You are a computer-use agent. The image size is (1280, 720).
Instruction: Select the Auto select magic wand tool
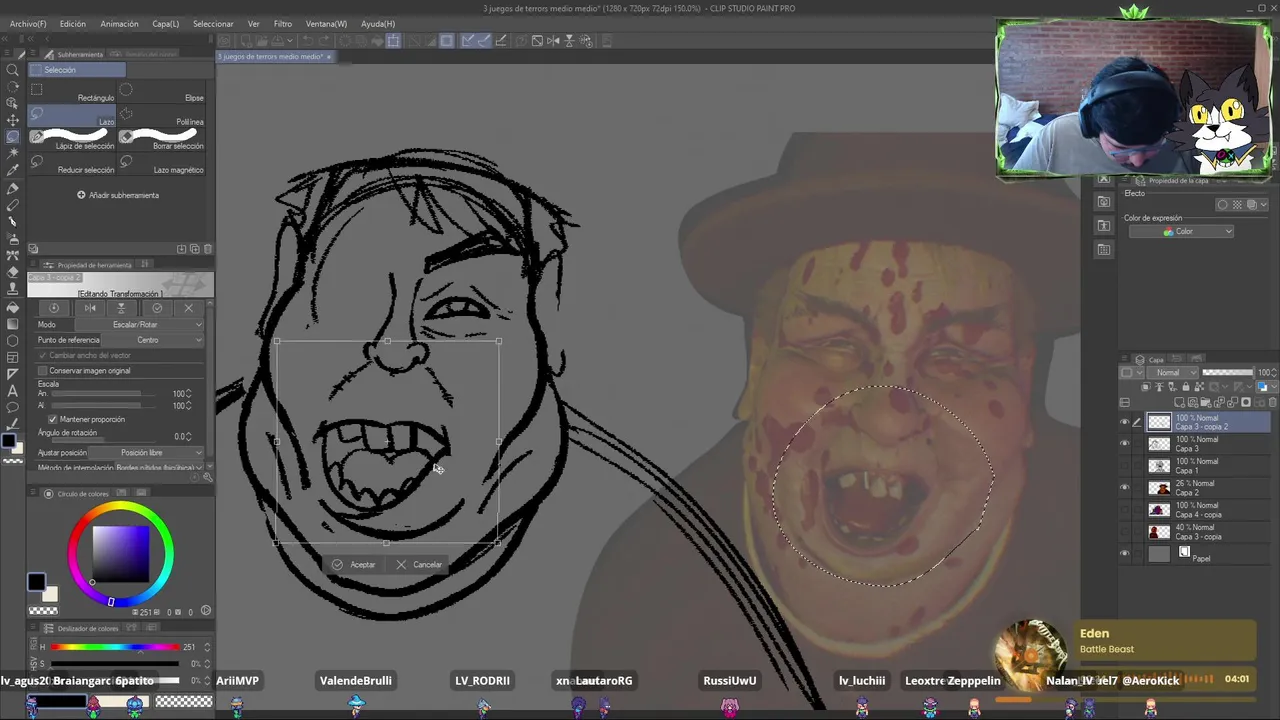(13, 154)
